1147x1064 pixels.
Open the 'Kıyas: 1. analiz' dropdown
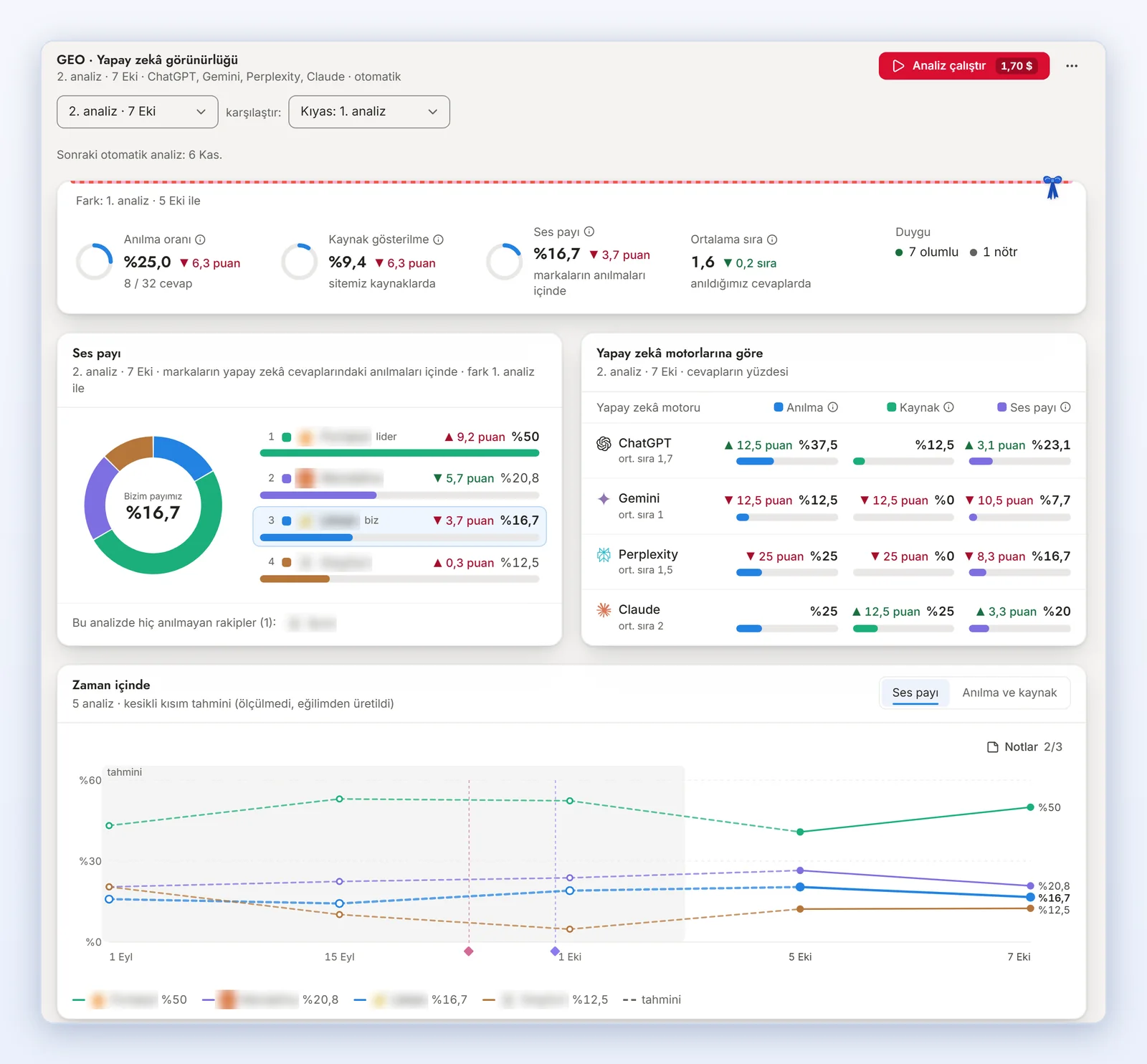[x=369, y=112]
